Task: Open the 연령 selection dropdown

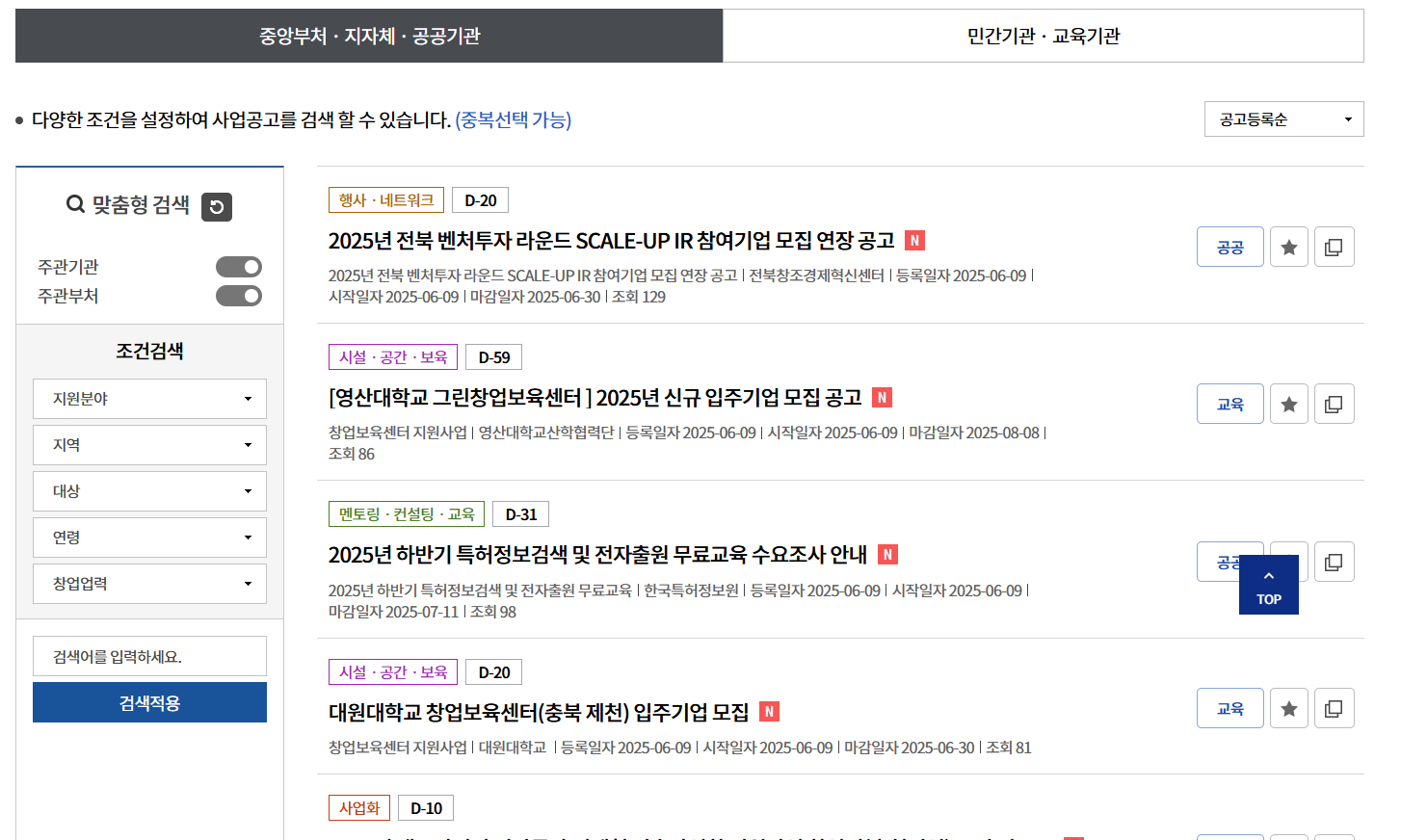Action: point(149,537)
